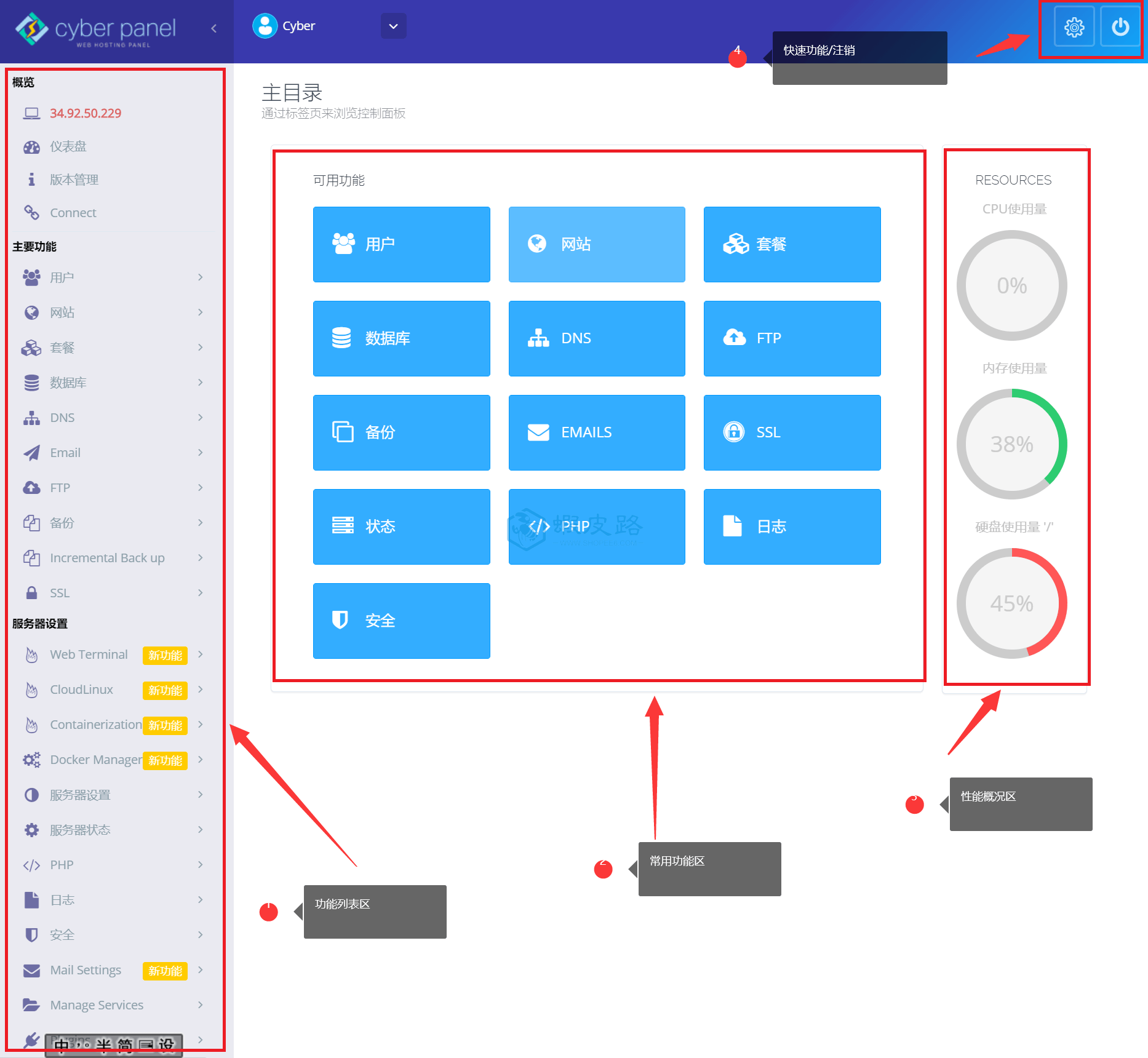
Task: Click the 新功能 badge beside Web Terminal
Action: pyautogui.click(x=165, y=656)
